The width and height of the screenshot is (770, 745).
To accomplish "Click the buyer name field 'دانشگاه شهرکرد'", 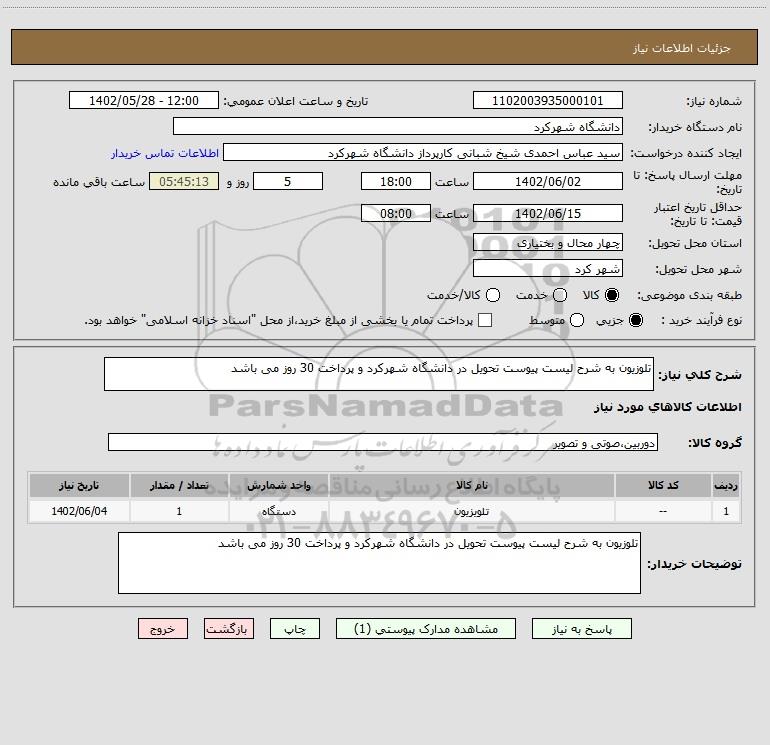I will click(398, 126).
